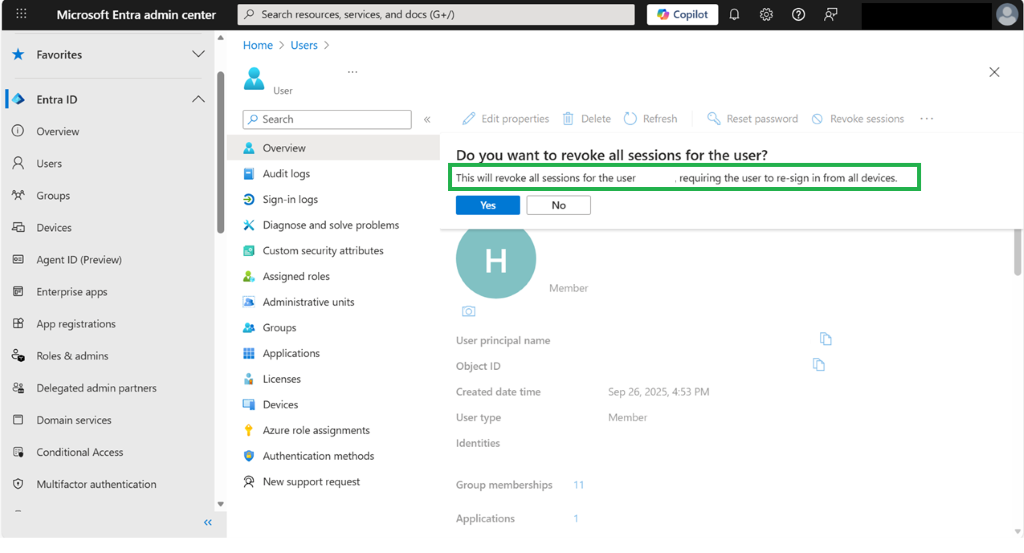
Task: Click the Created date time value
Action: point(658,392)
